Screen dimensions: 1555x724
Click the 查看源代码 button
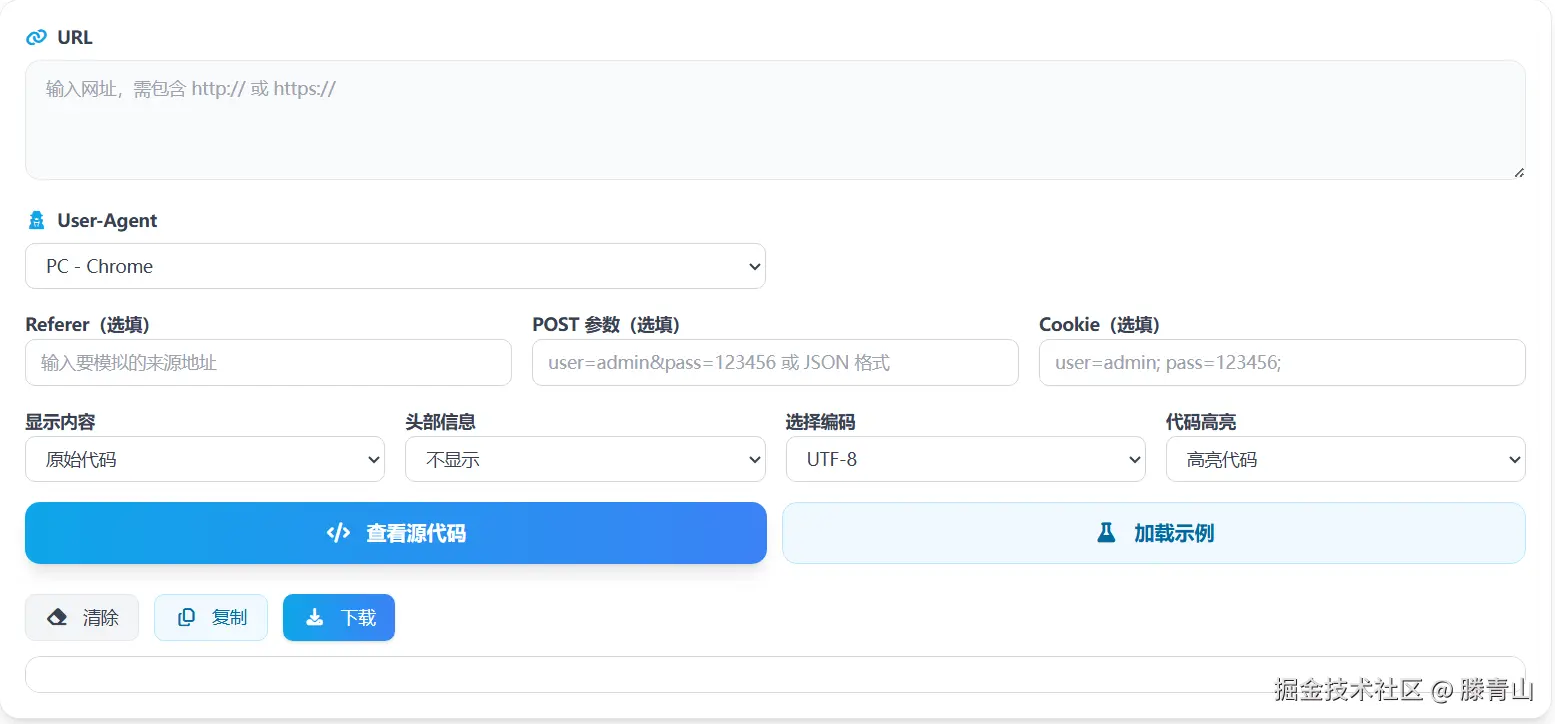395,533
